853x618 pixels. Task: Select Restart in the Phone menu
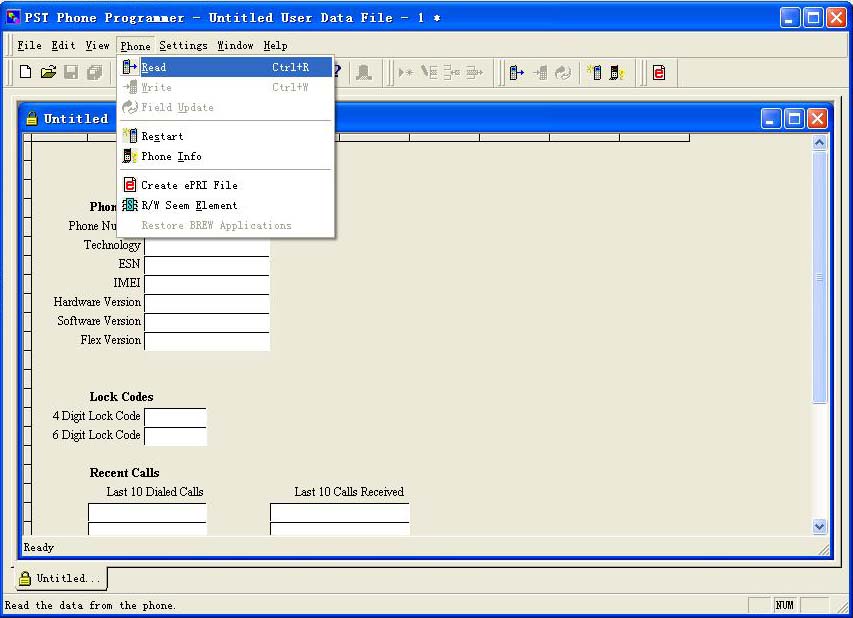point(162,136)
